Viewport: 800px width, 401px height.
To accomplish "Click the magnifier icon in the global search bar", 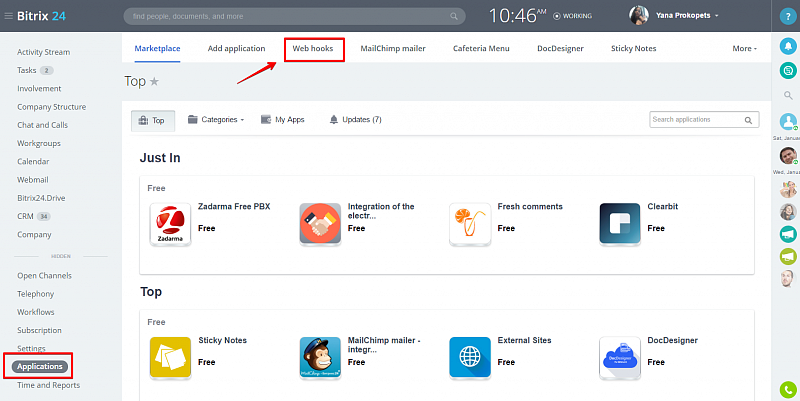I will [454, 16].
